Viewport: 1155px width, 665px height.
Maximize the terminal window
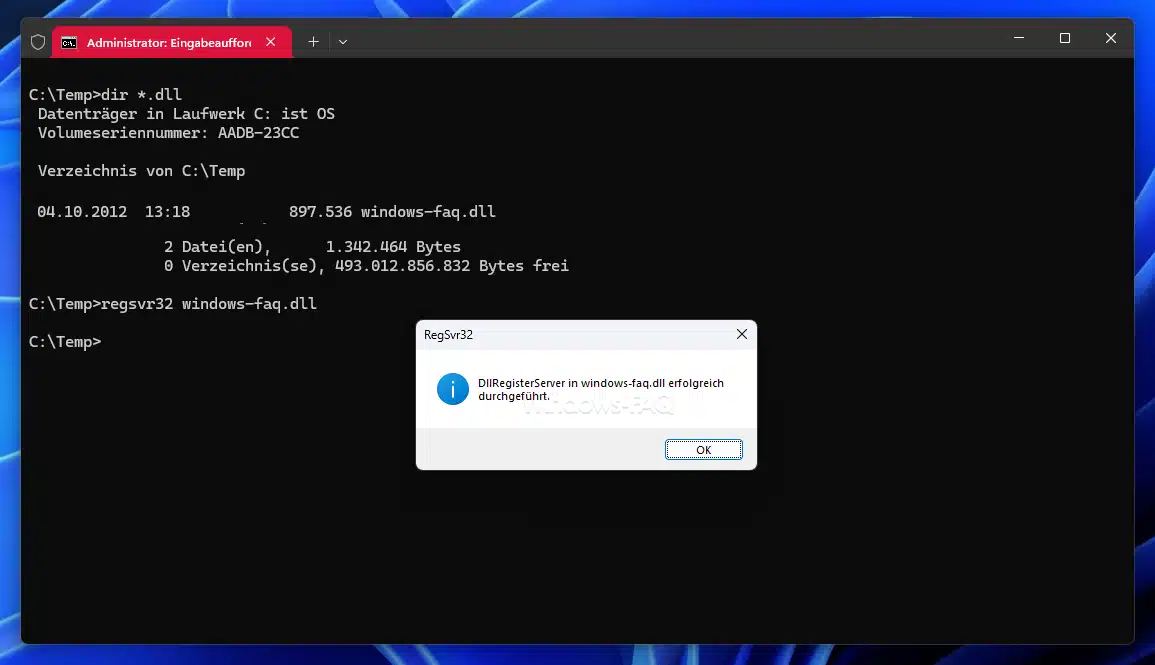tap(1064, 38)
